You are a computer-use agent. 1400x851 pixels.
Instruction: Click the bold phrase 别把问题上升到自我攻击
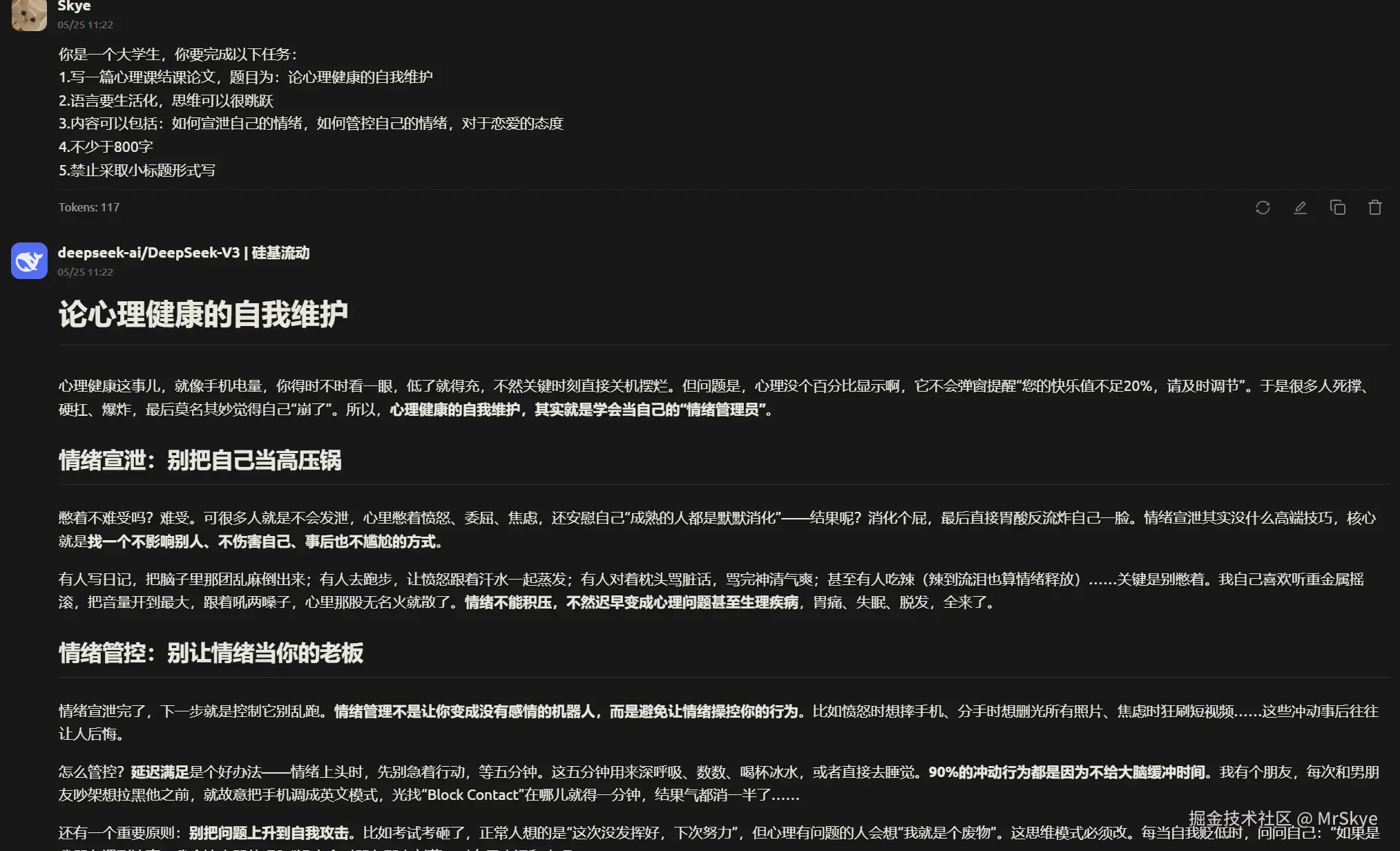point(269,833)
